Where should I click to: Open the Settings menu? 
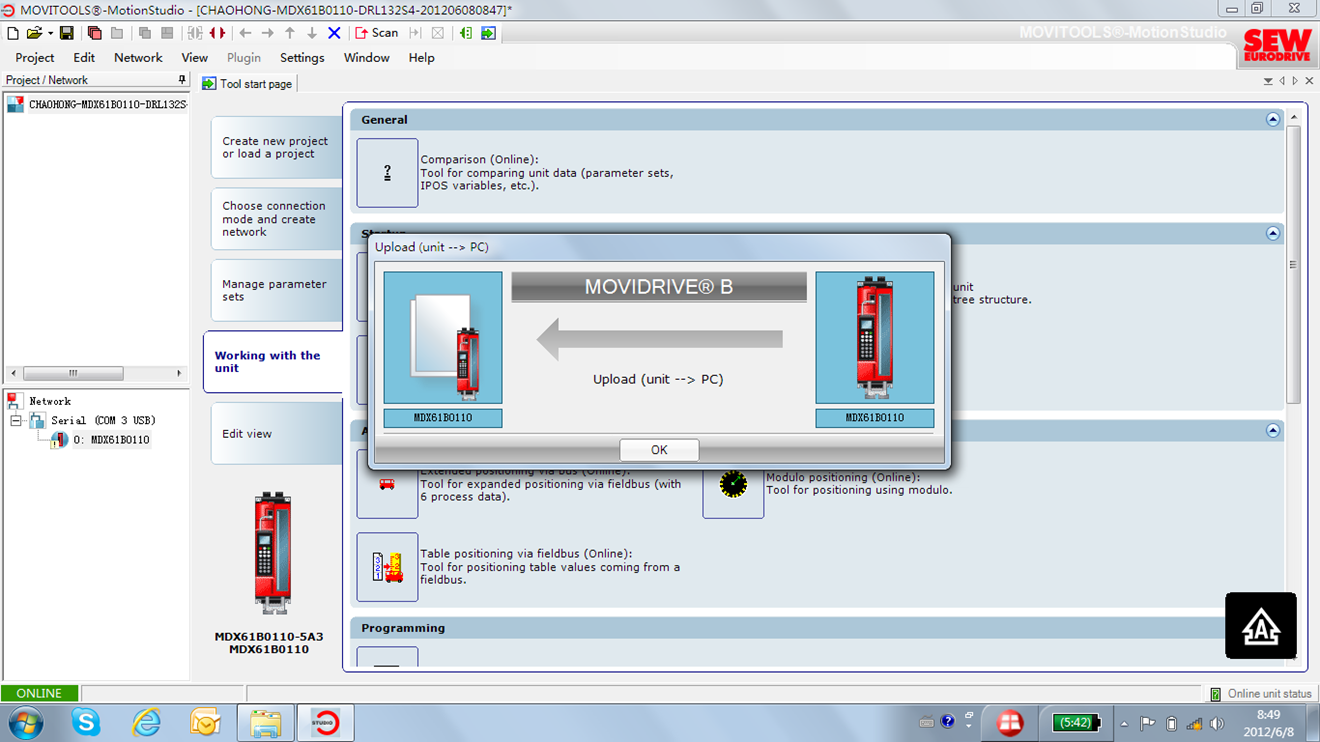302,58
